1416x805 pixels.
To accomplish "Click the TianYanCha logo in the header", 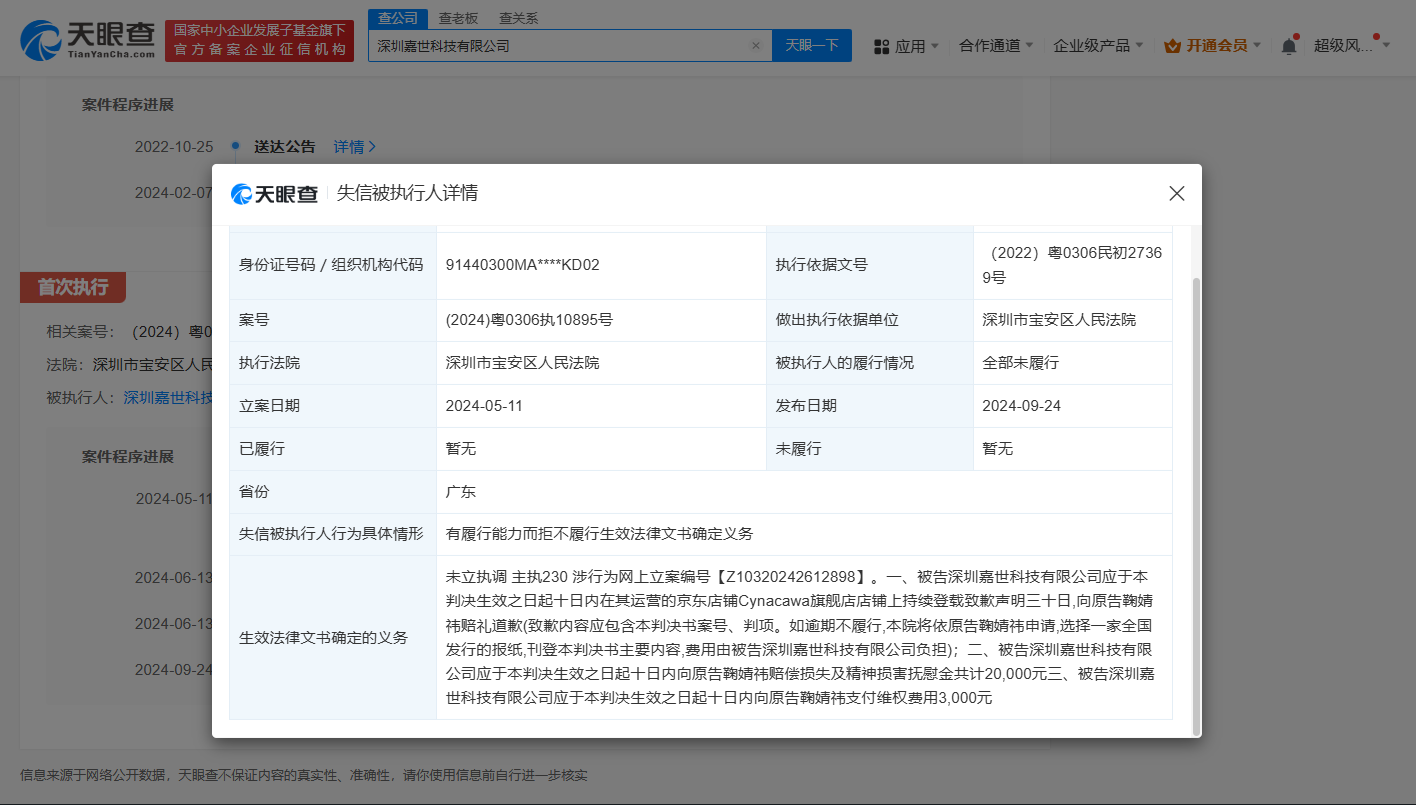I will (x=88, y=40).
